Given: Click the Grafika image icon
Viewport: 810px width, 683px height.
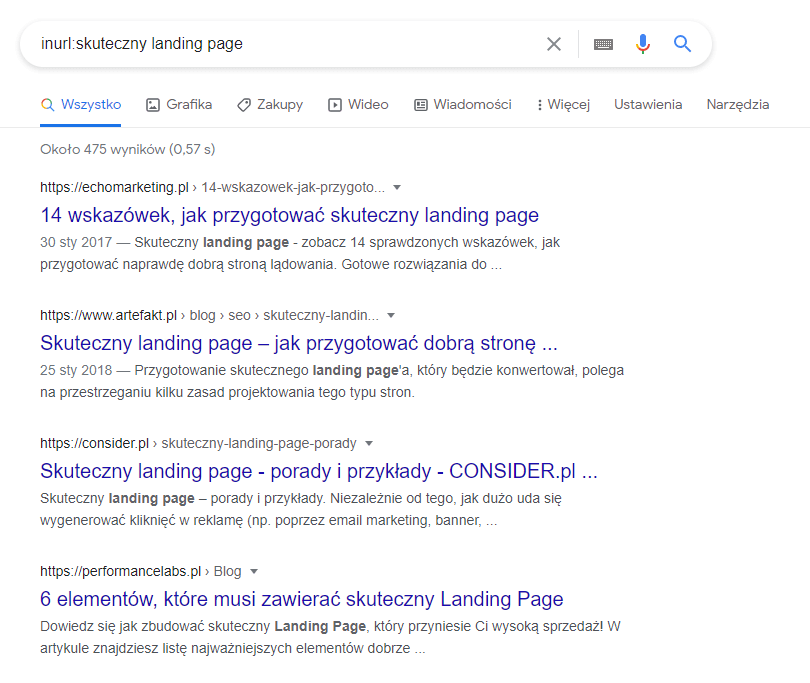Looking at the screenshot, I should point(153,105).
